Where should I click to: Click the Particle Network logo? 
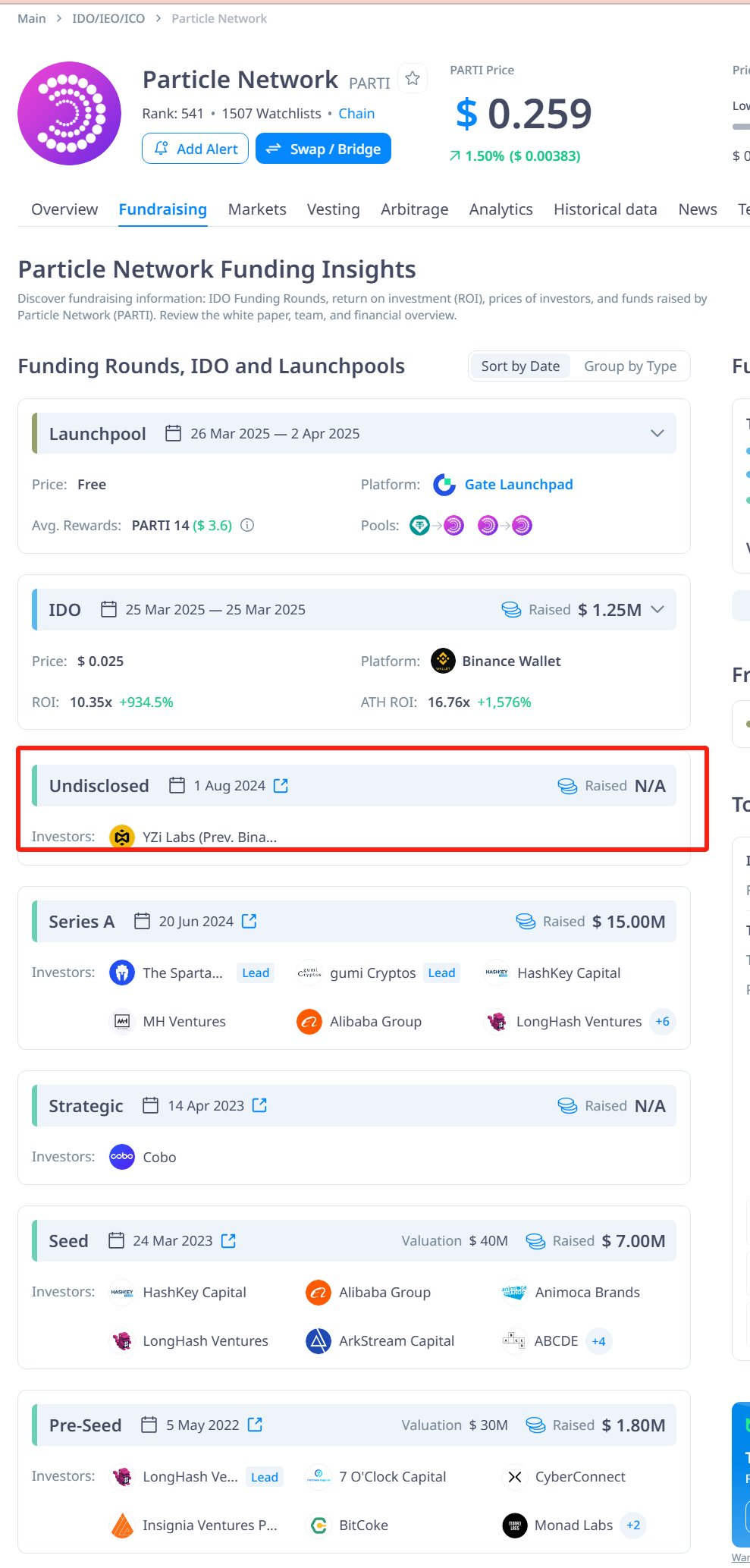click(69, 114)
